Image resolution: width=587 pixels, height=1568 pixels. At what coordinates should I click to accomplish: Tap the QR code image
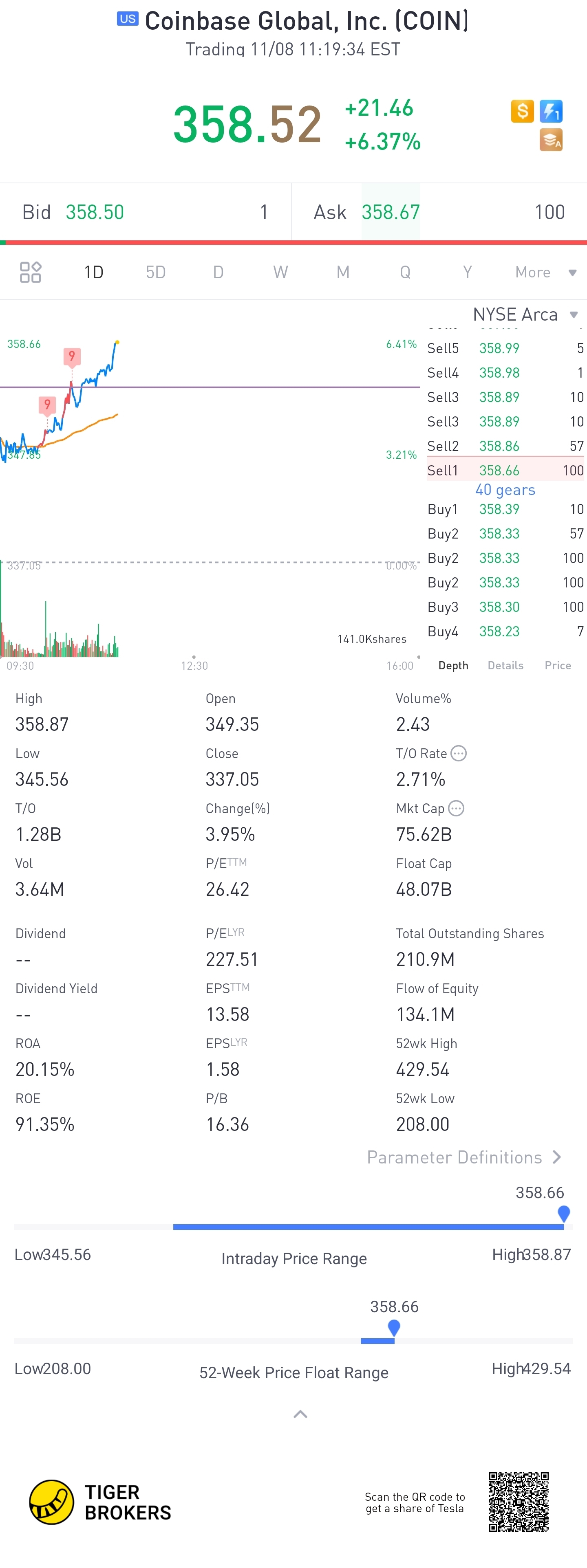pyautogui.click(x=519, y=1502)
